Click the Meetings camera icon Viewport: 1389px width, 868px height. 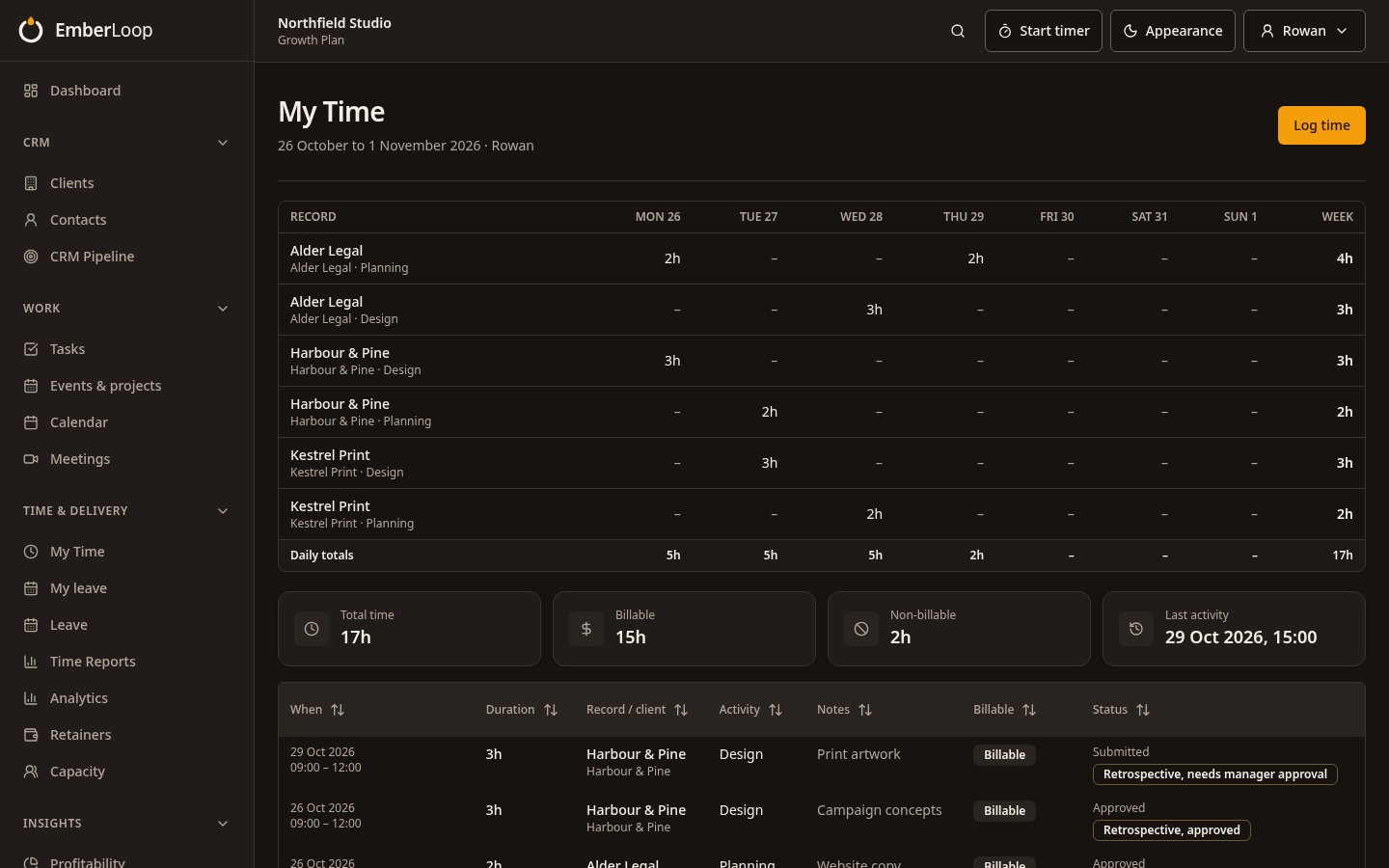point(31,459)
